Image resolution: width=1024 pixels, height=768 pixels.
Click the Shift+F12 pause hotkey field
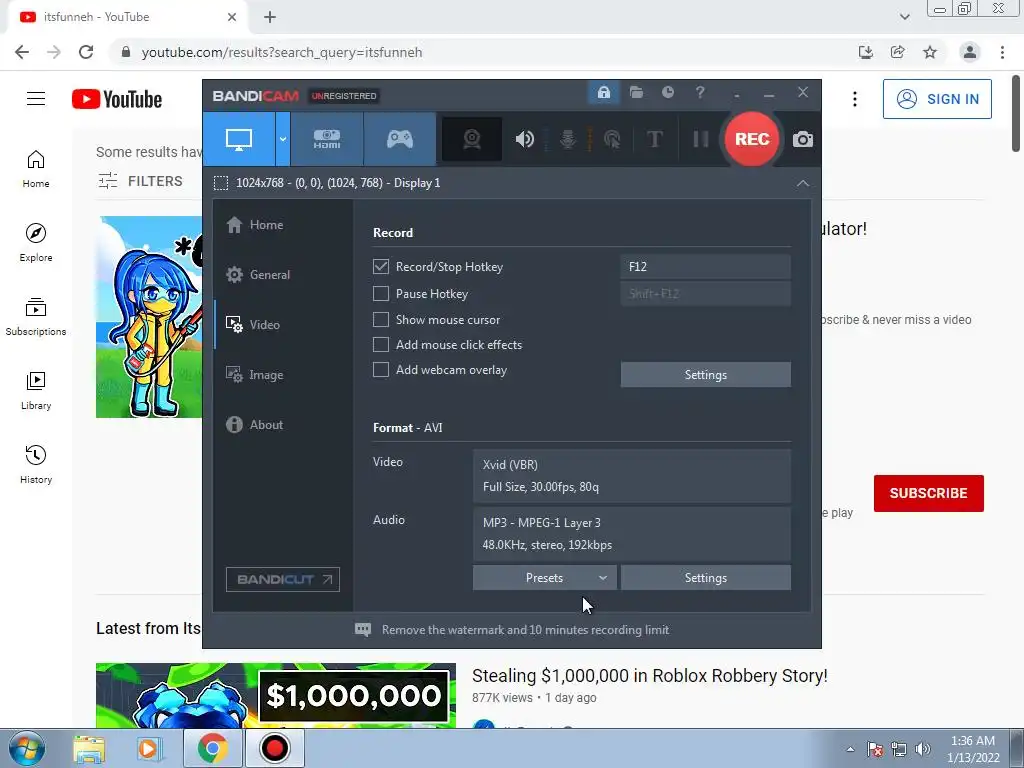pos(705,294)
